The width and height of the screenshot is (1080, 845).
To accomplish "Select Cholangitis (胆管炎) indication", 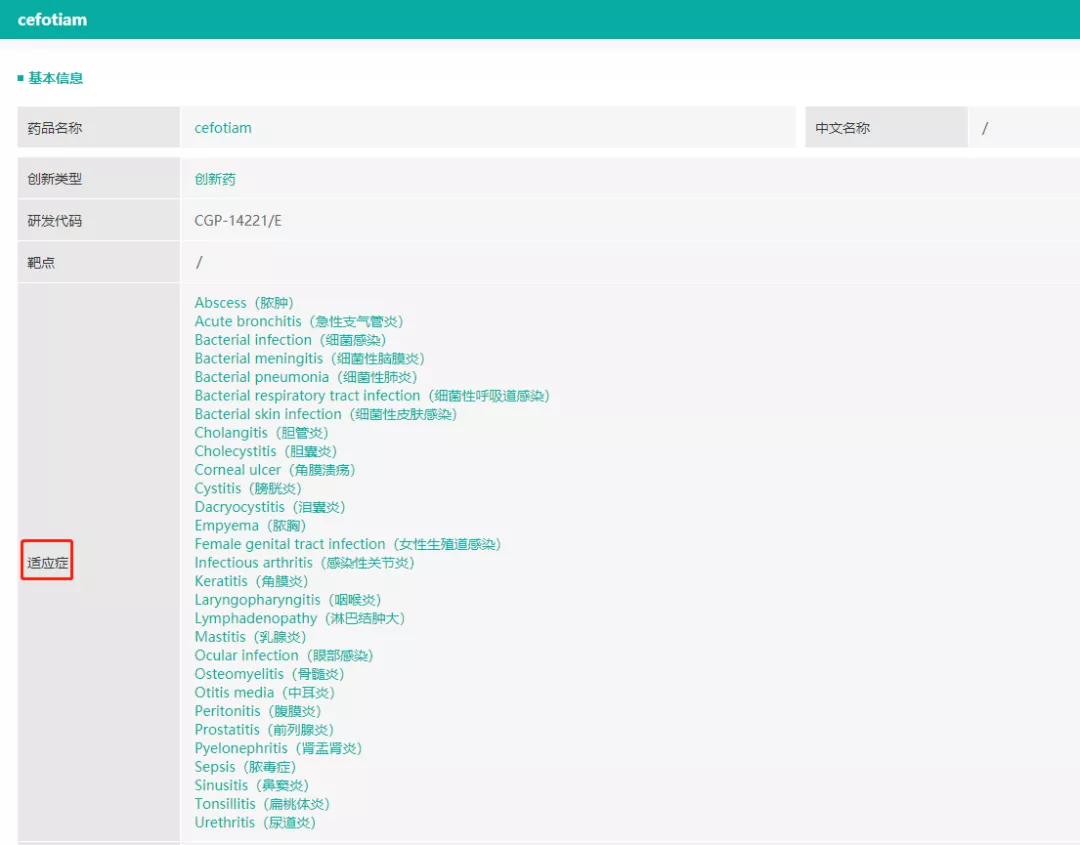I will 262,433.
